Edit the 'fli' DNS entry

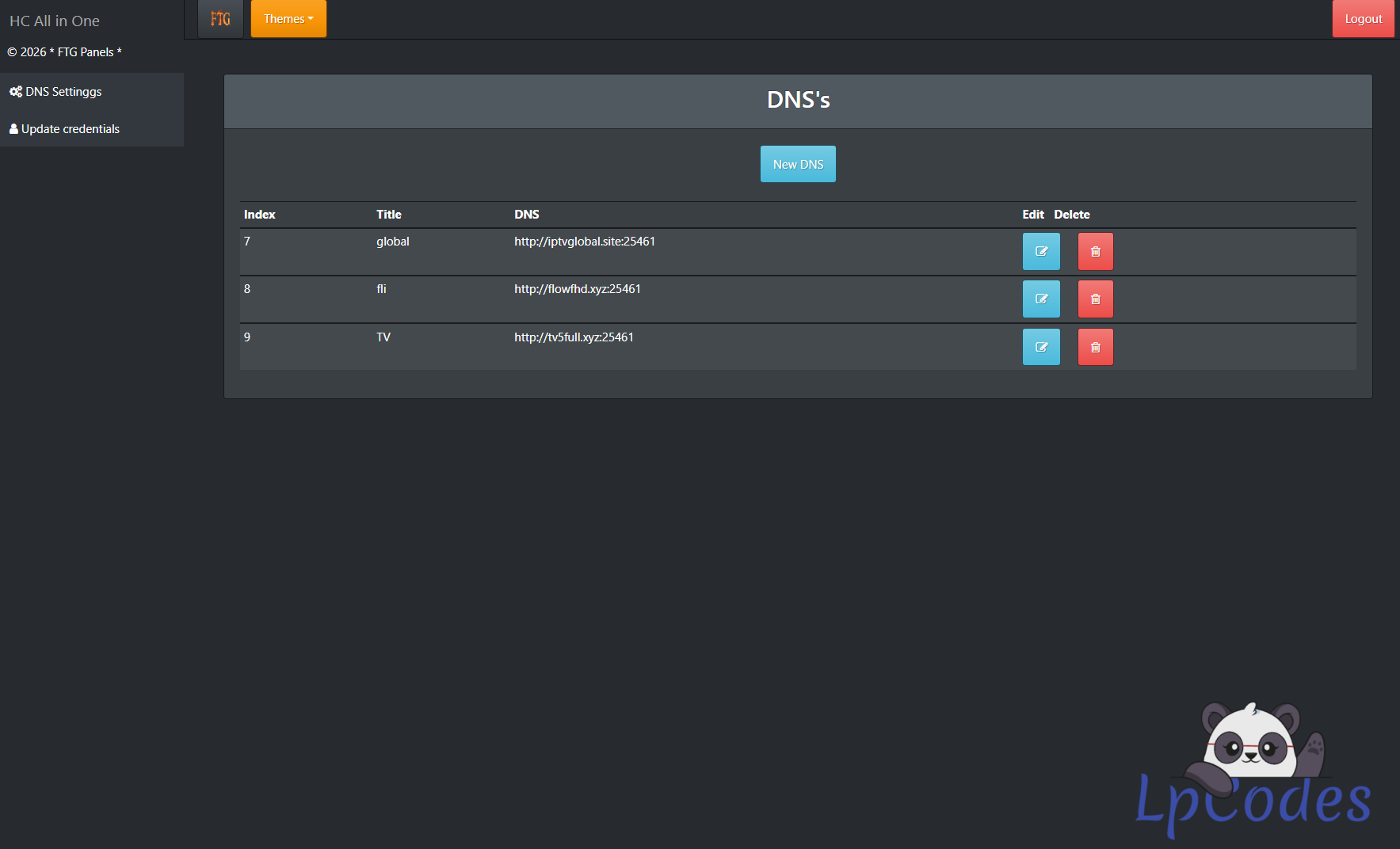[1040, 299]
